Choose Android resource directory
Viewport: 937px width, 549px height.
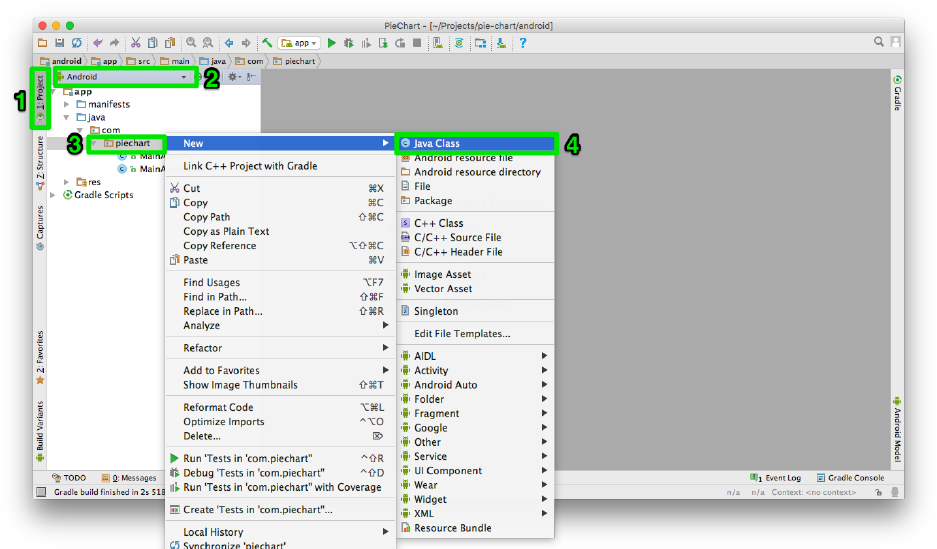click(x=476, y=172)
